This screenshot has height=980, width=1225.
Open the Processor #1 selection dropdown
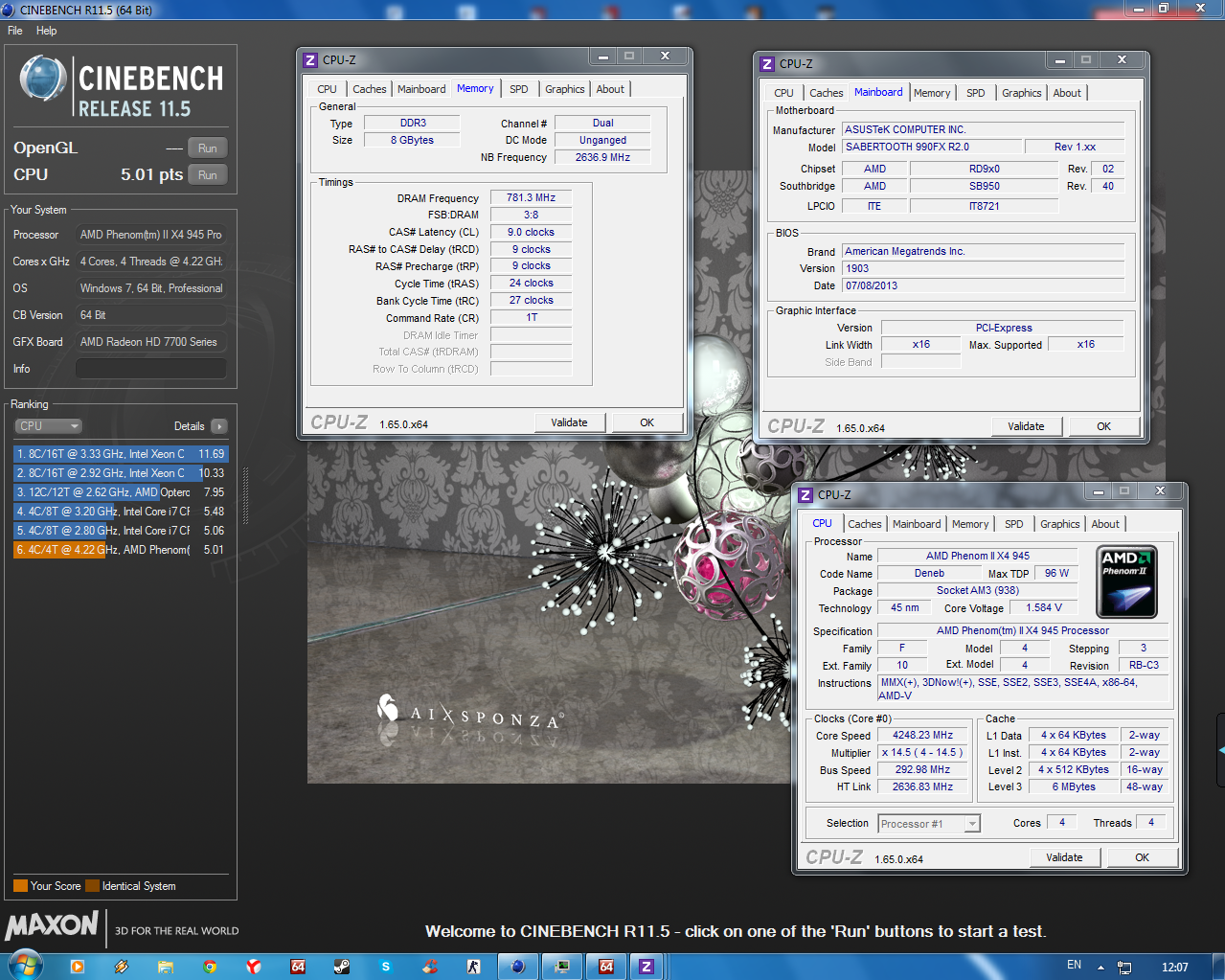929,824
